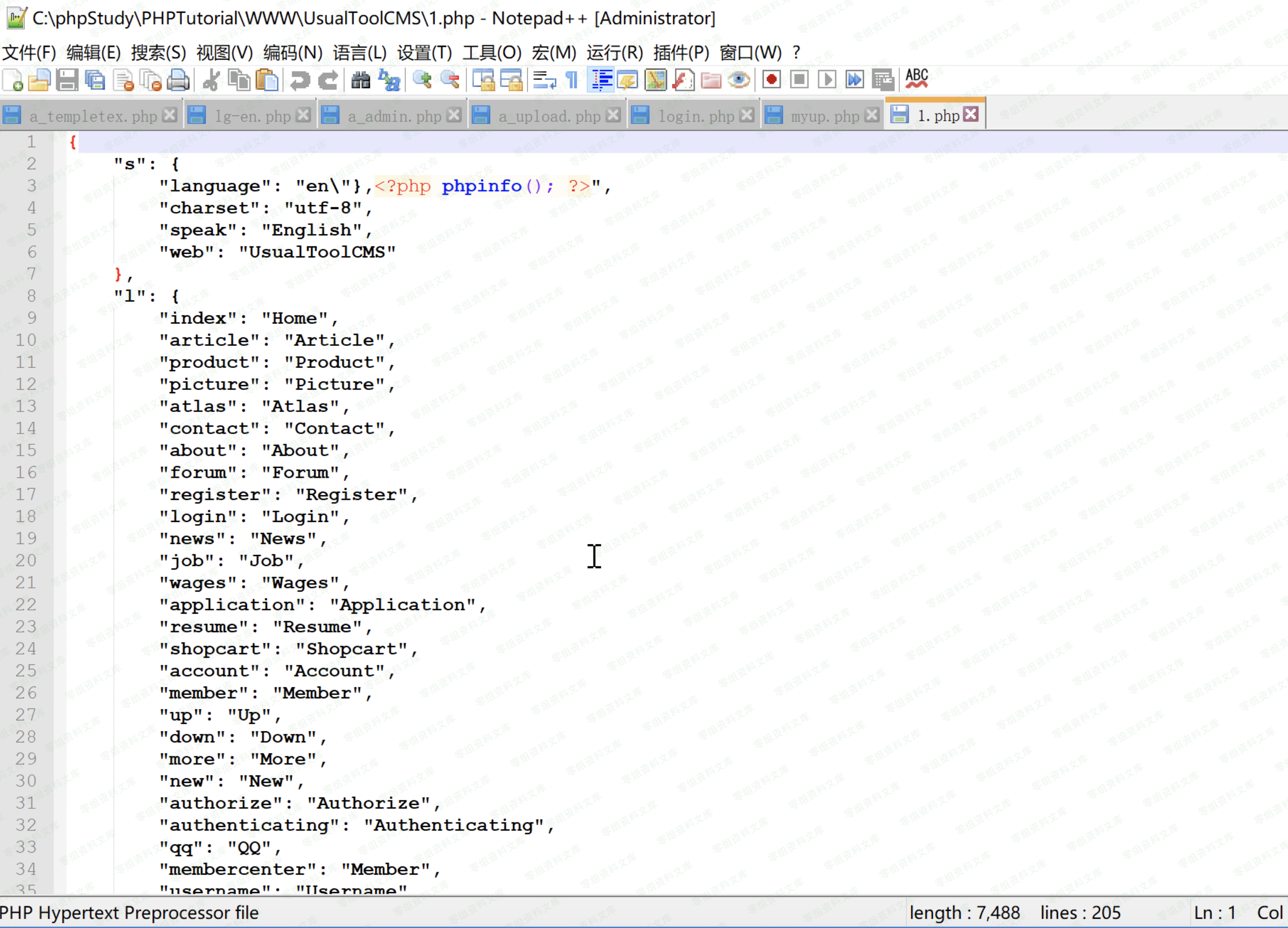Viewport: 1288px width, 928px height.
Task: Start macro recording with red dot icon
Action: pyautogui.click(x=770, y=80)
